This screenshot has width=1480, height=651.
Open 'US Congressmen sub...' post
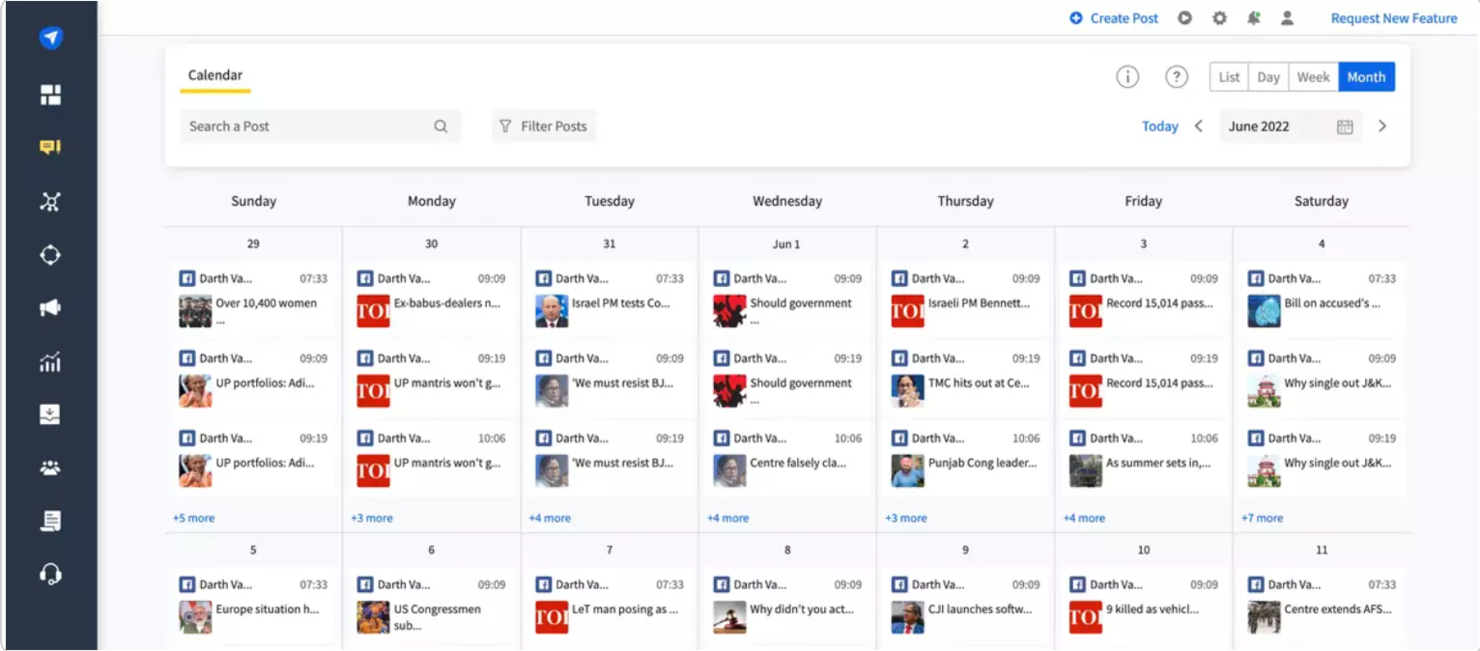tap(431, 605)
